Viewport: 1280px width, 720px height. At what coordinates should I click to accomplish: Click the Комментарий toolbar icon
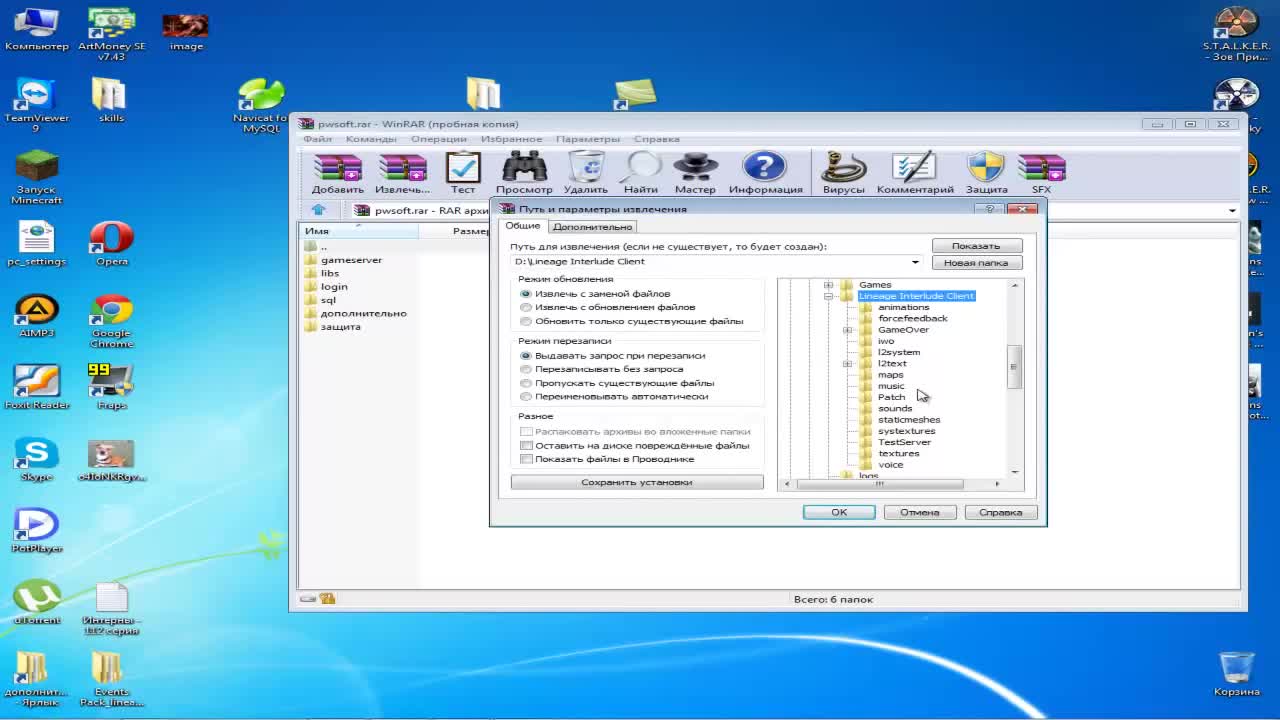915,172
